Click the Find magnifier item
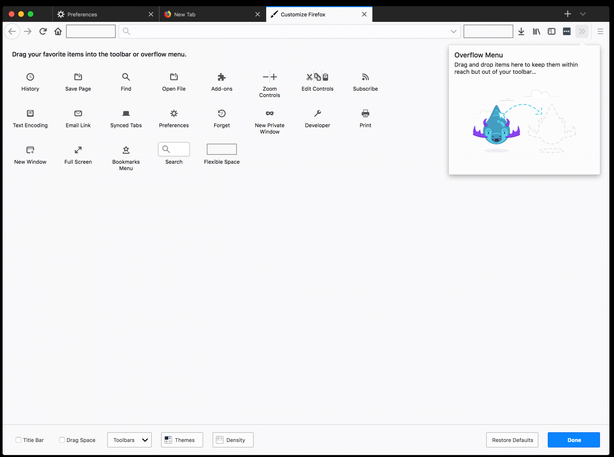Image resolution: width=614 pixels, height=457 pixels. point(126,77)
